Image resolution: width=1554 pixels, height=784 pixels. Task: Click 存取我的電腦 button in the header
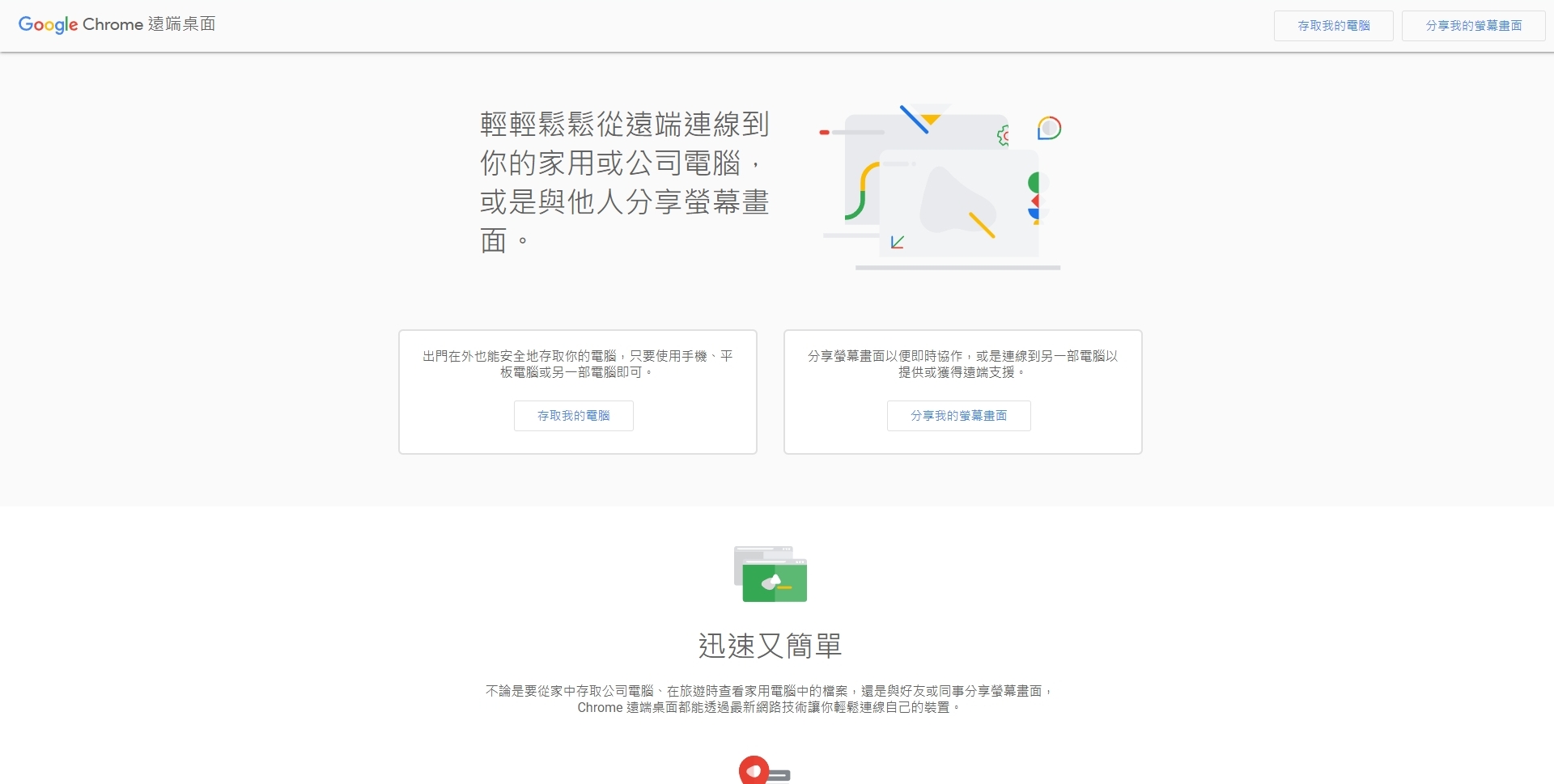click(x=1333, y=26)
